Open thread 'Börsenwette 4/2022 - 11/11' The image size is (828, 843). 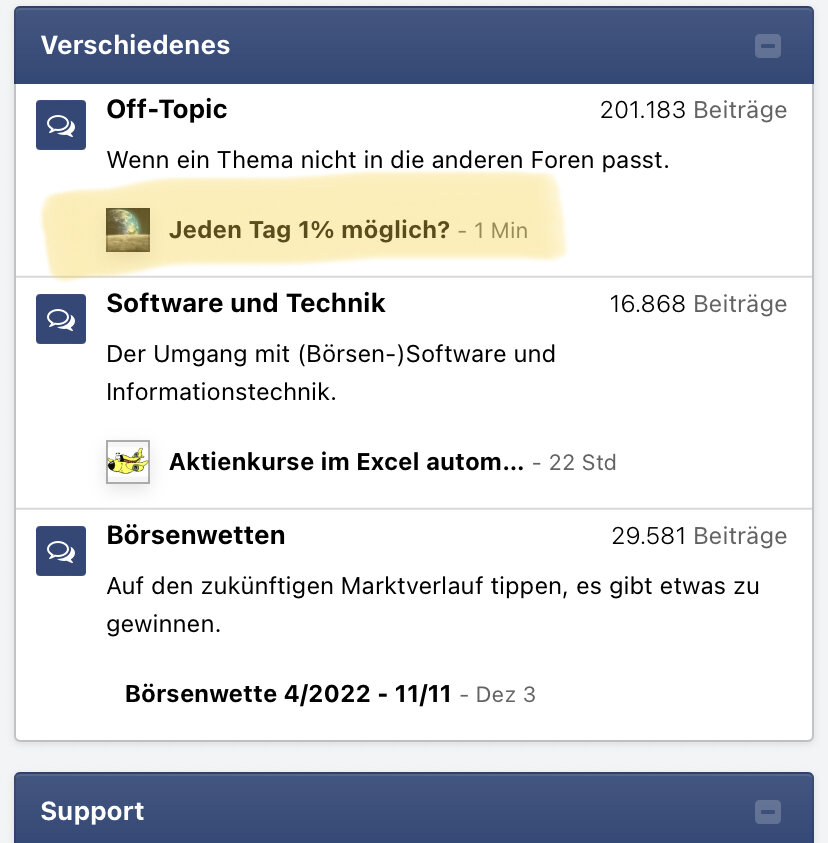click(x=288, y=693)
